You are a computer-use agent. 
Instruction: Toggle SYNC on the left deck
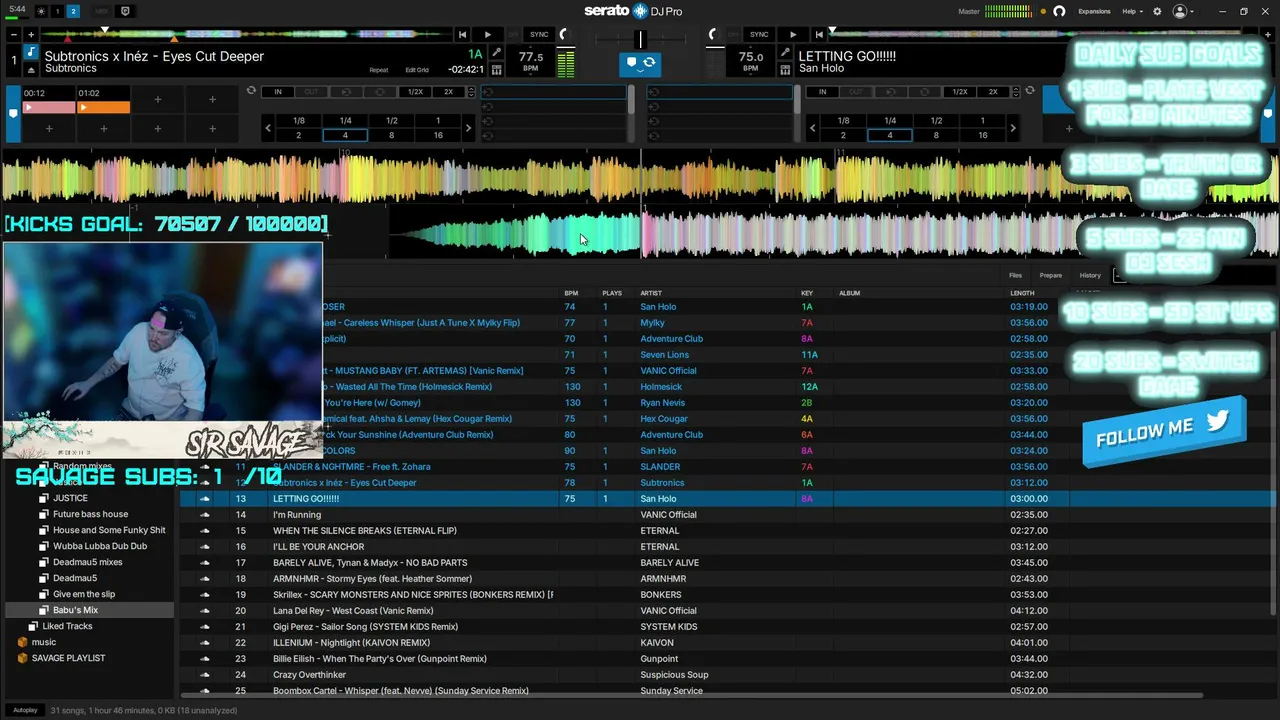(x=539, y=35)
